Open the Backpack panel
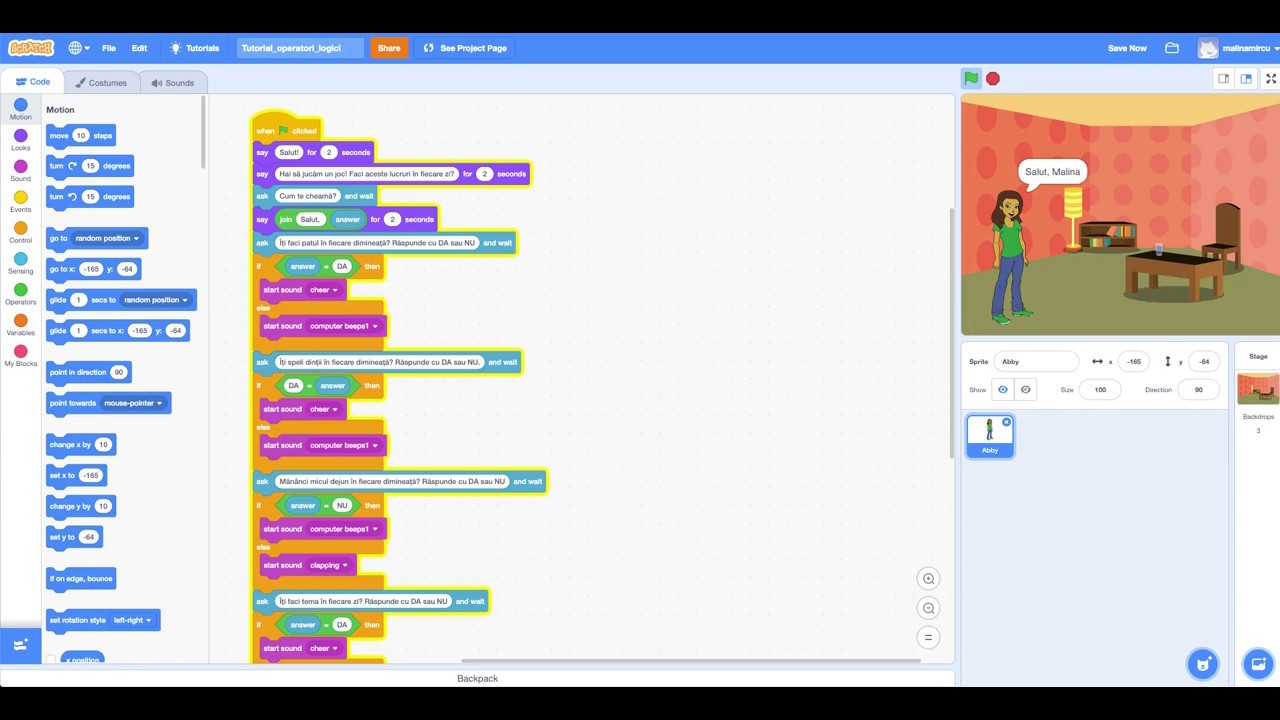The height and width of the screenshot is (720, 1280). pos(477,679)
